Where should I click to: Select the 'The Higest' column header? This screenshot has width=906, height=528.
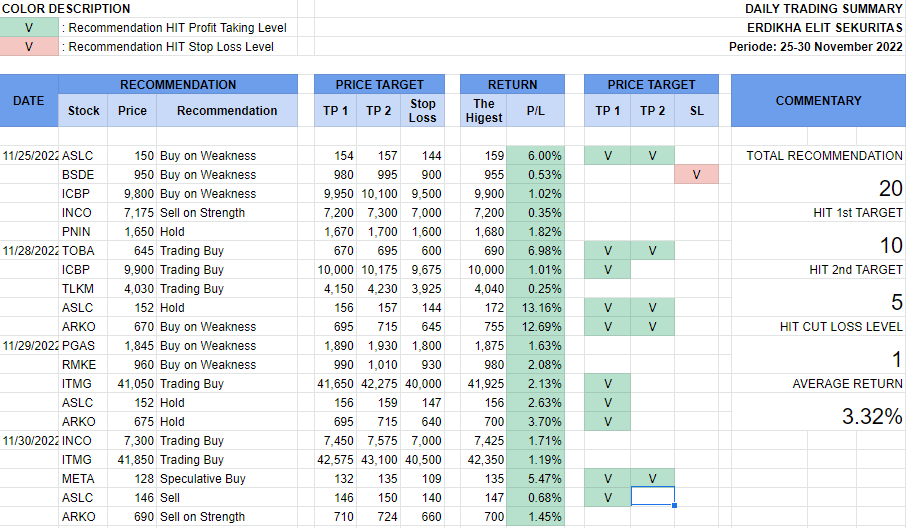click(x=484, y=110)
